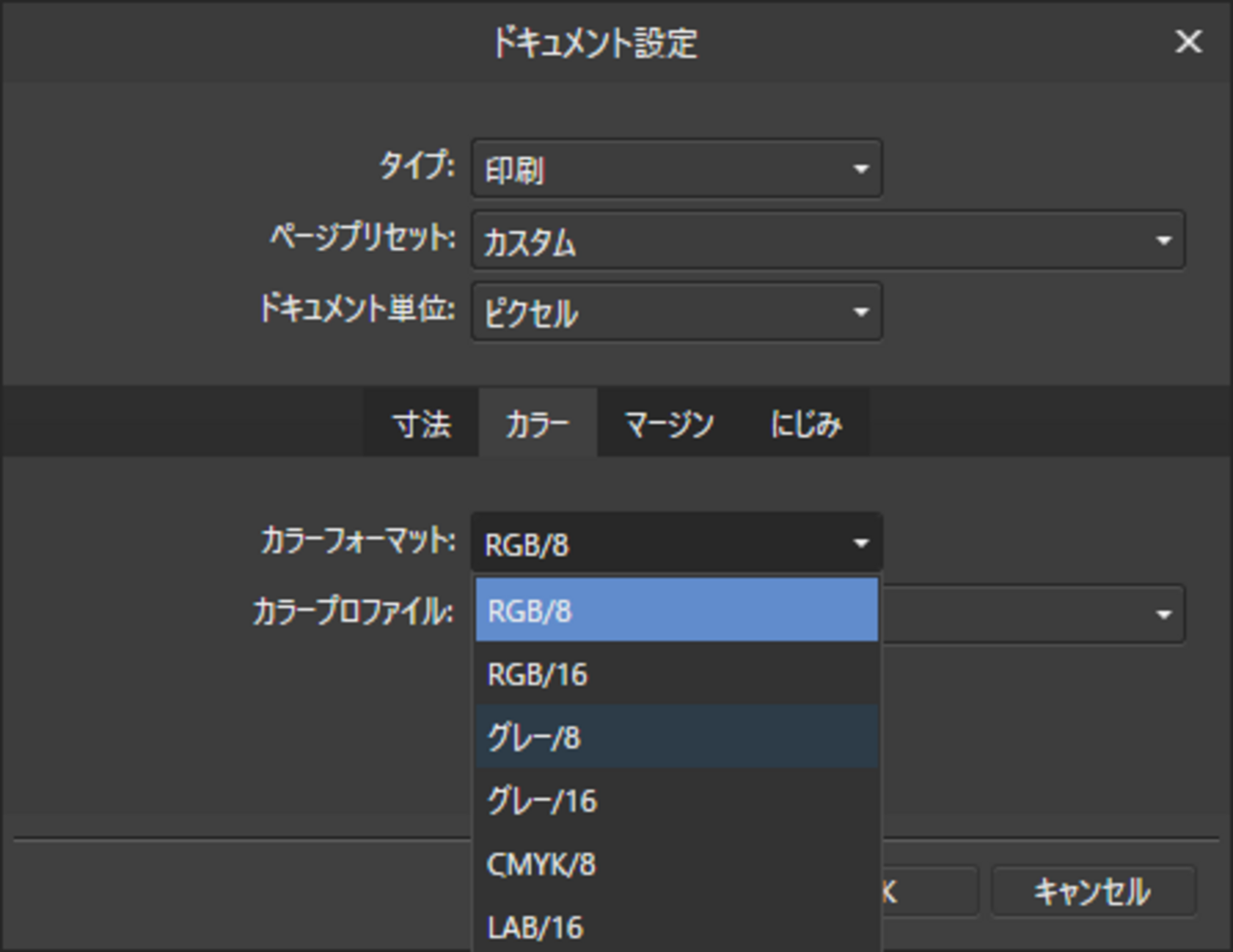Image resolution: width=1233 pixels, height=952 pixels.
Task: Click the ページプリセット dropdown arrow icon
Action: pos(1164,241)
